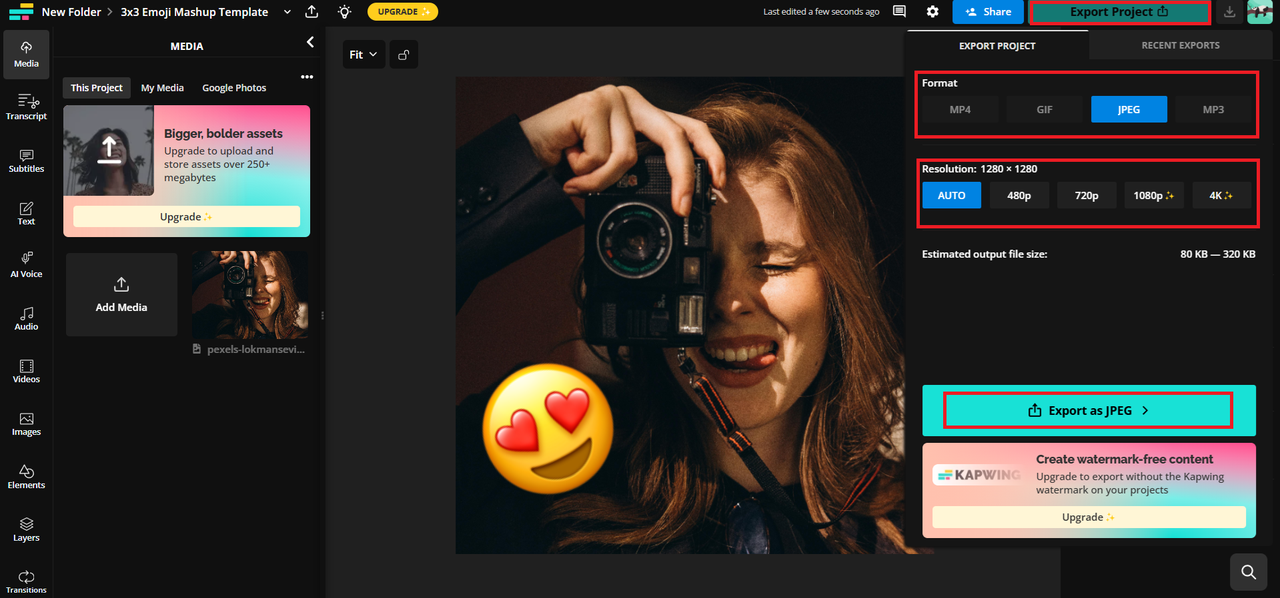The height and width of the screenshot is (598, 1280).
Task: Select the uploaded pexels image thumbnail
Action: 249,295
